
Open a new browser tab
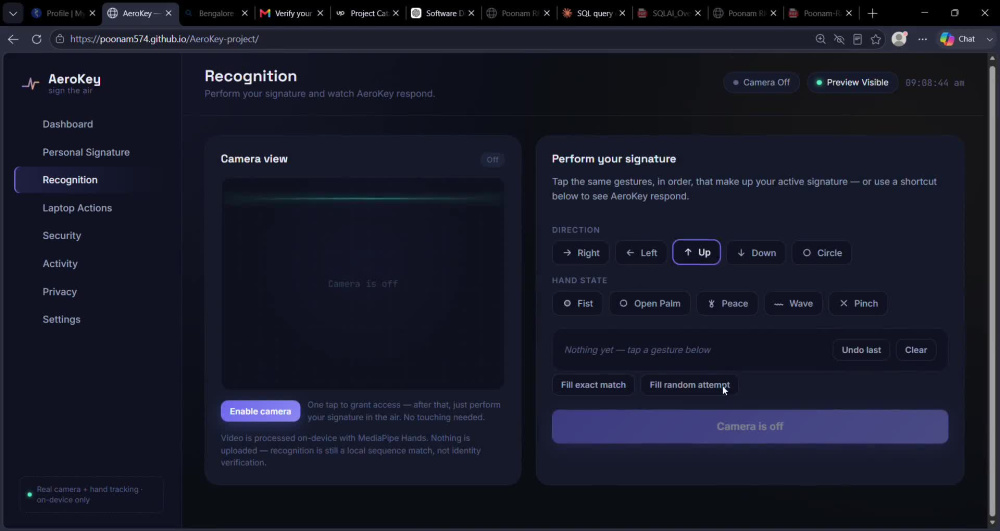pyautogui.click(x=872, y=13)
